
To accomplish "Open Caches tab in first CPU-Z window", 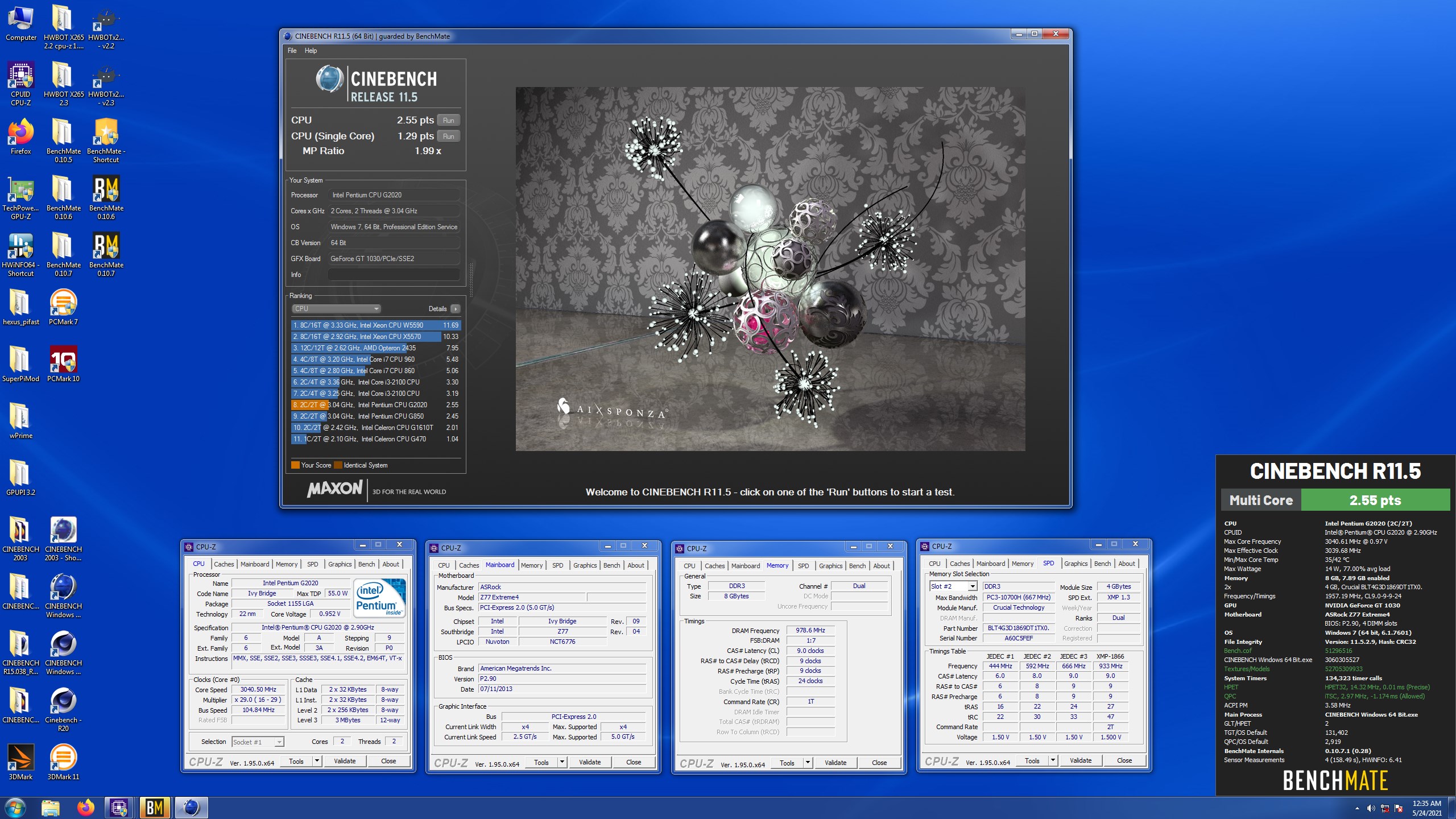I will (224, 564).
